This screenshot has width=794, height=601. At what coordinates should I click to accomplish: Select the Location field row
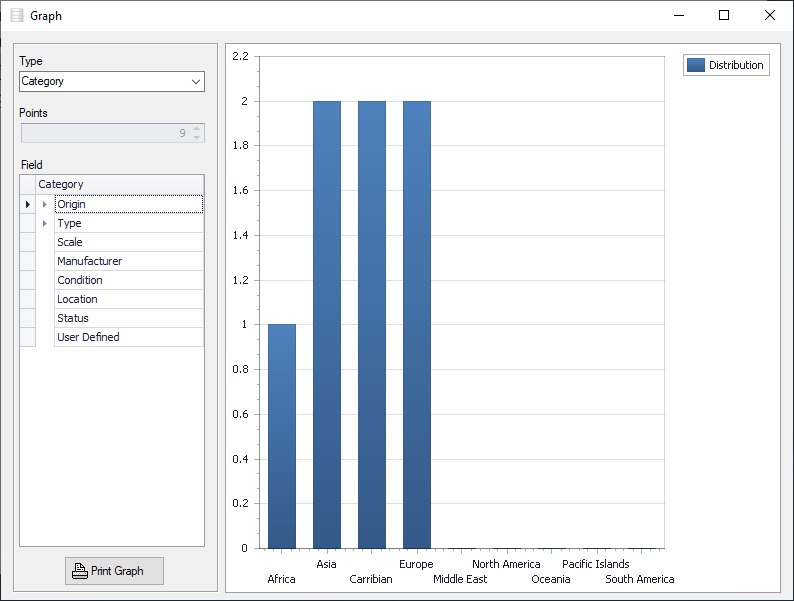click(x=129, y=299)
